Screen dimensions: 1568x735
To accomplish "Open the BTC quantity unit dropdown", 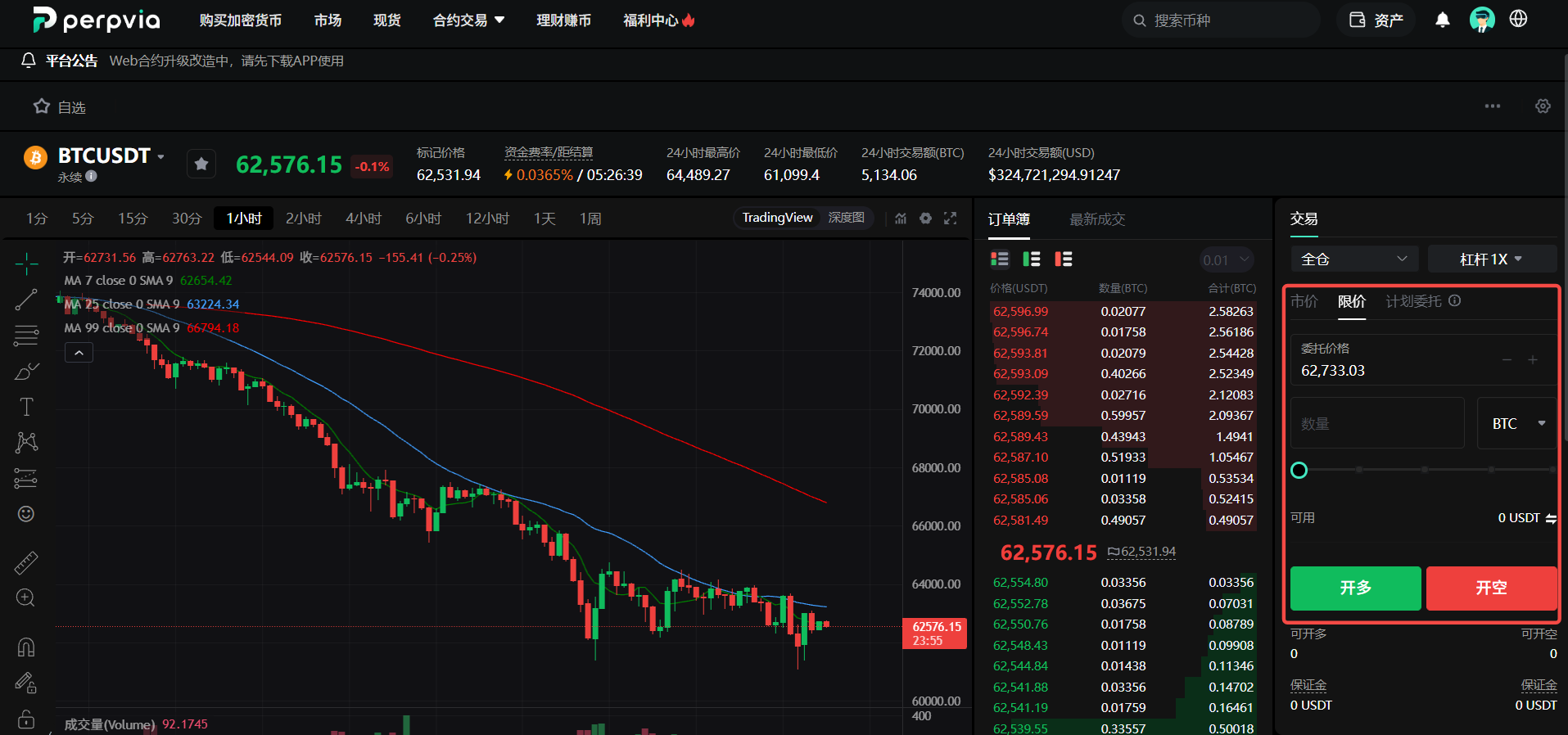I will (1517, 423).
